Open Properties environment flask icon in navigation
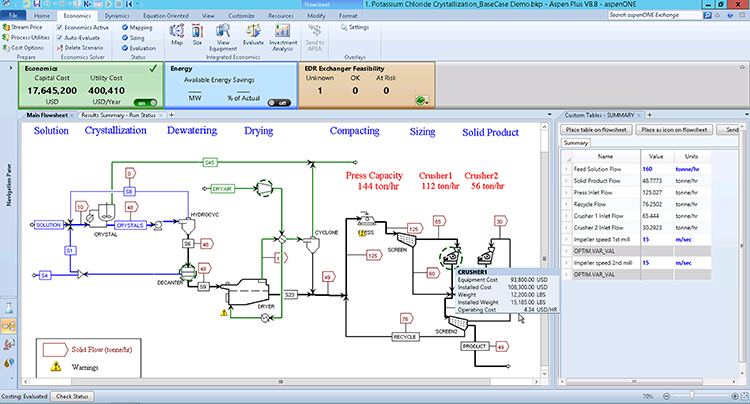Screen dimensions: 750x404 click(x=9, y=308)
